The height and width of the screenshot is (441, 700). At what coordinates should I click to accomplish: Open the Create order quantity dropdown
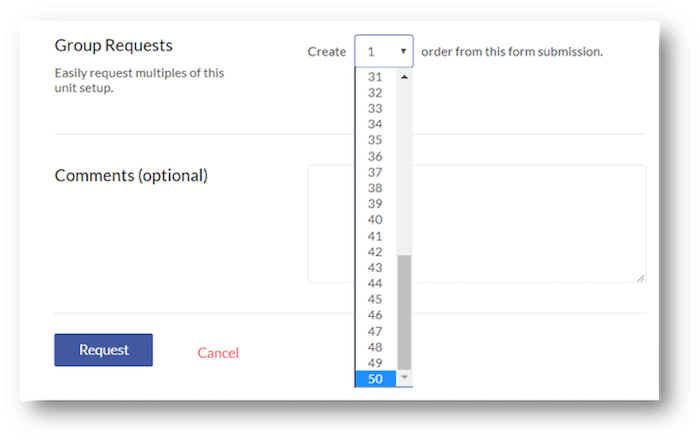point(384,51)
